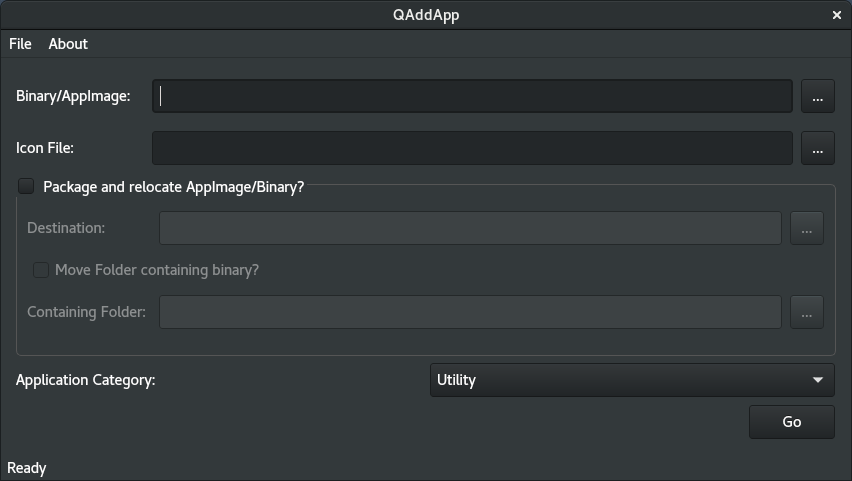Click the Binary/AppImage browse button
Viewport: 852px width, 481px height.
click(x=818, y=96)
